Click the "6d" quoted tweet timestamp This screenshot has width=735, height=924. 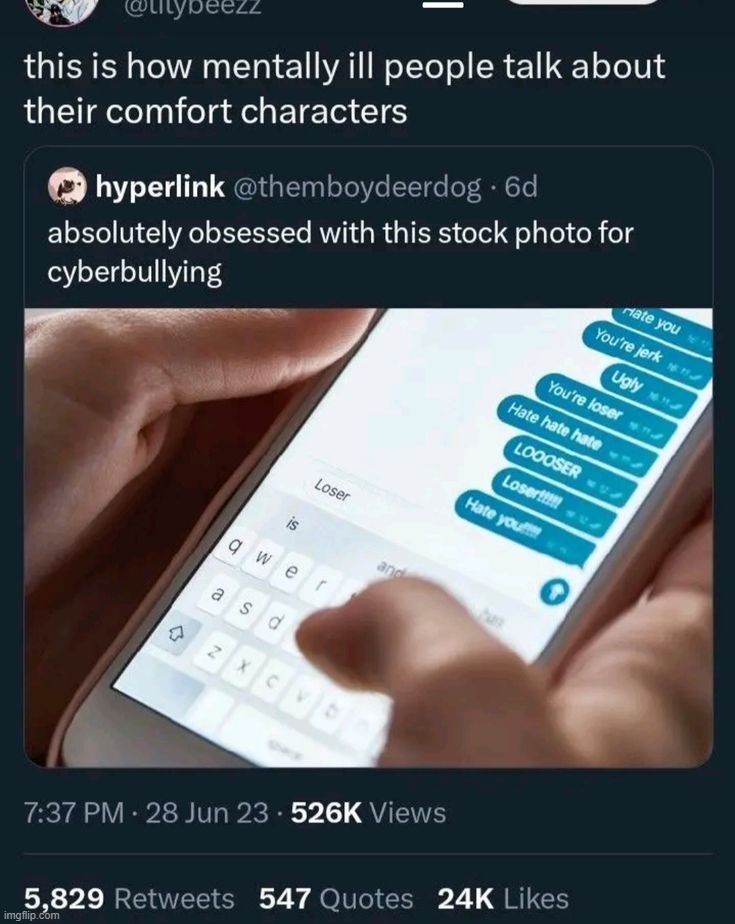point(521,186)
